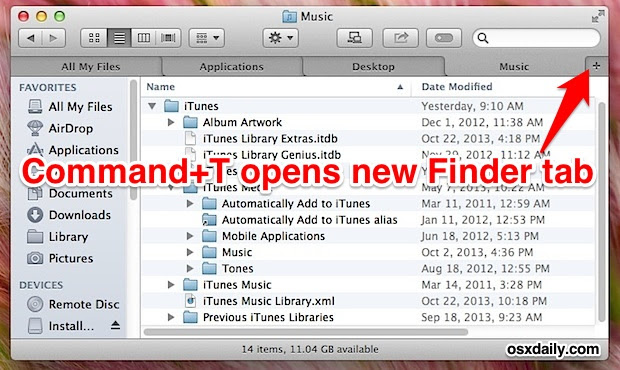
Task: Eject the Install disk
Action: pyautogui.click(x=115, y=325)
